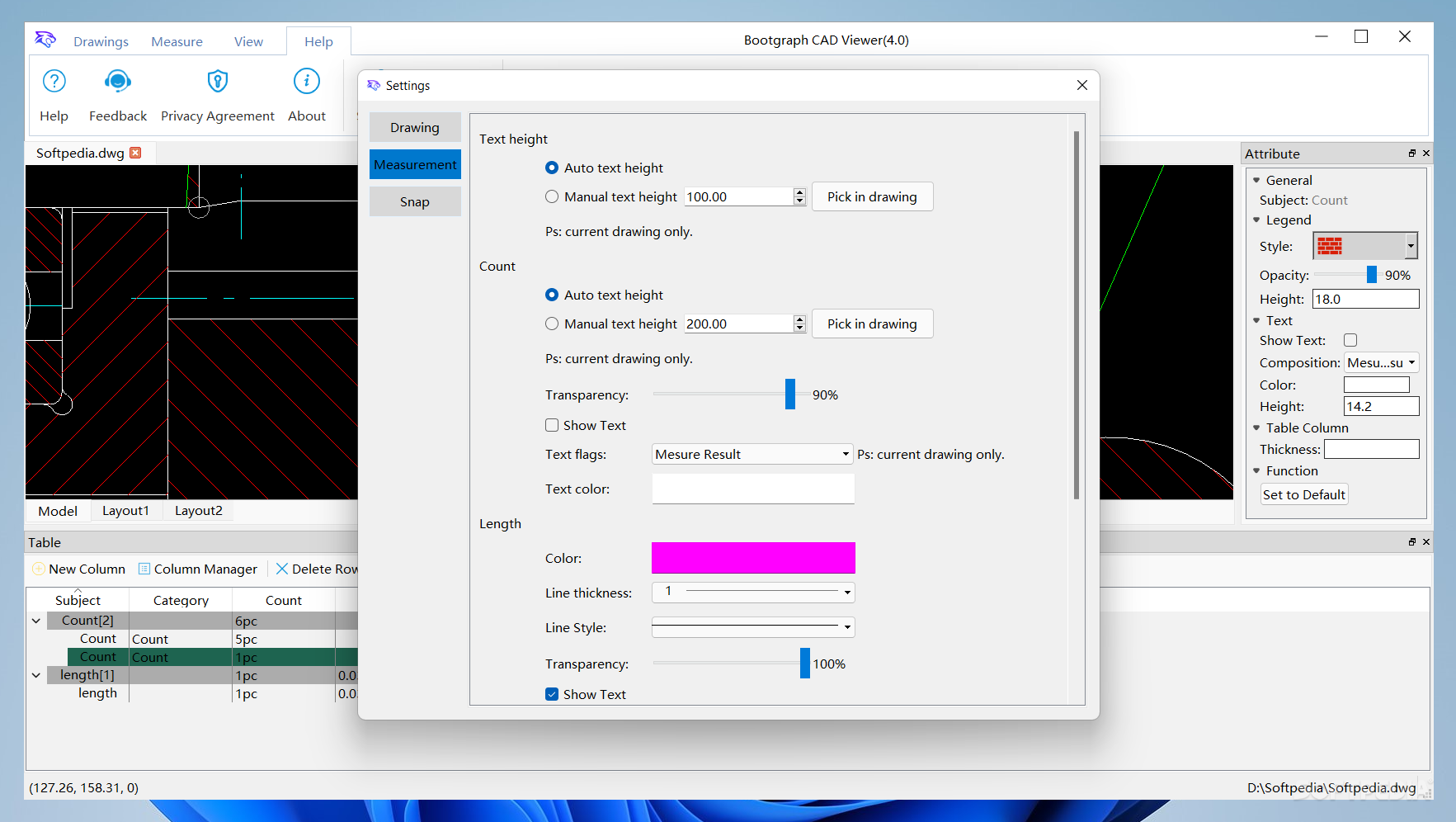Click the Bootgraph app logo icon

45,39
